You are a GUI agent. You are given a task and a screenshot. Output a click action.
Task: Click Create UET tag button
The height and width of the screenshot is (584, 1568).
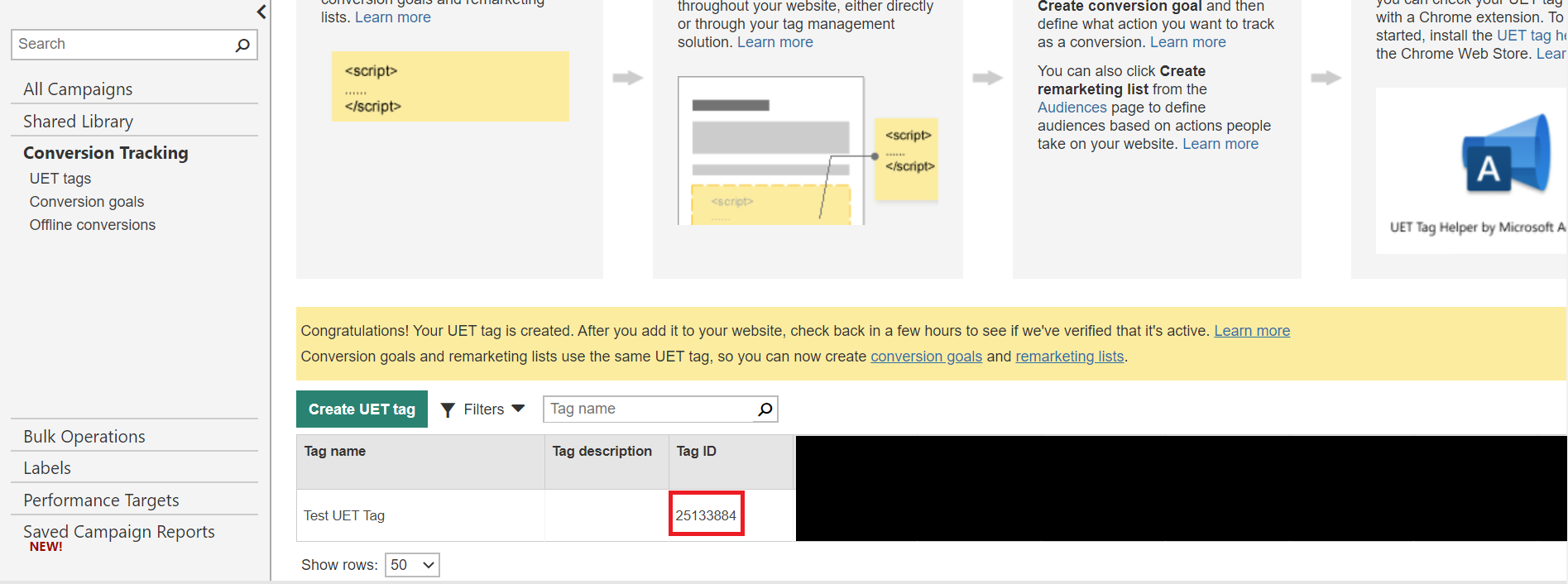[x=362, y=409]
